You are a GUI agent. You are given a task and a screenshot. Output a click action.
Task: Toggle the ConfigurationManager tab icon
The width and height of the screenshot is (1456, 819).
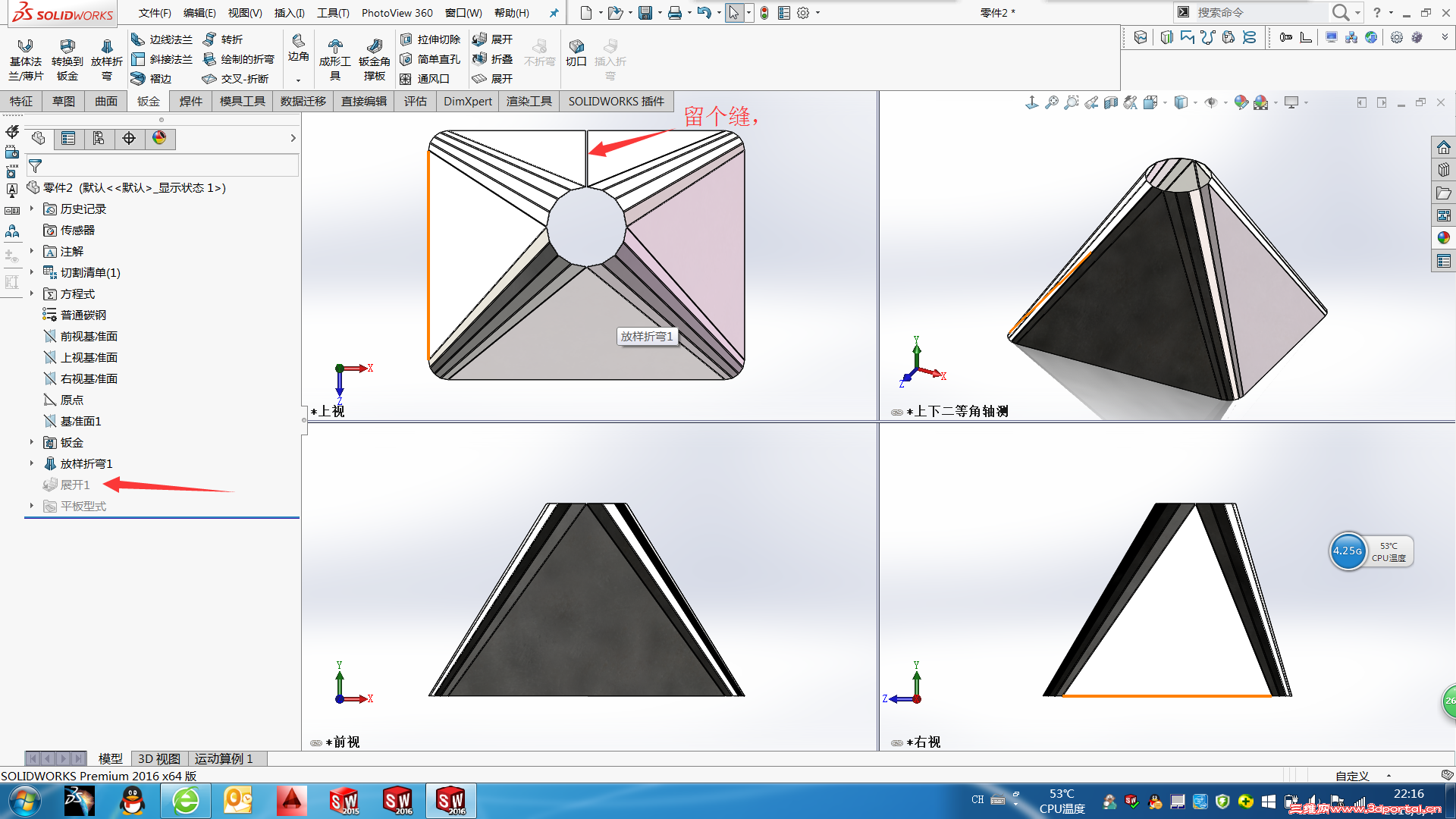point(99,138)
